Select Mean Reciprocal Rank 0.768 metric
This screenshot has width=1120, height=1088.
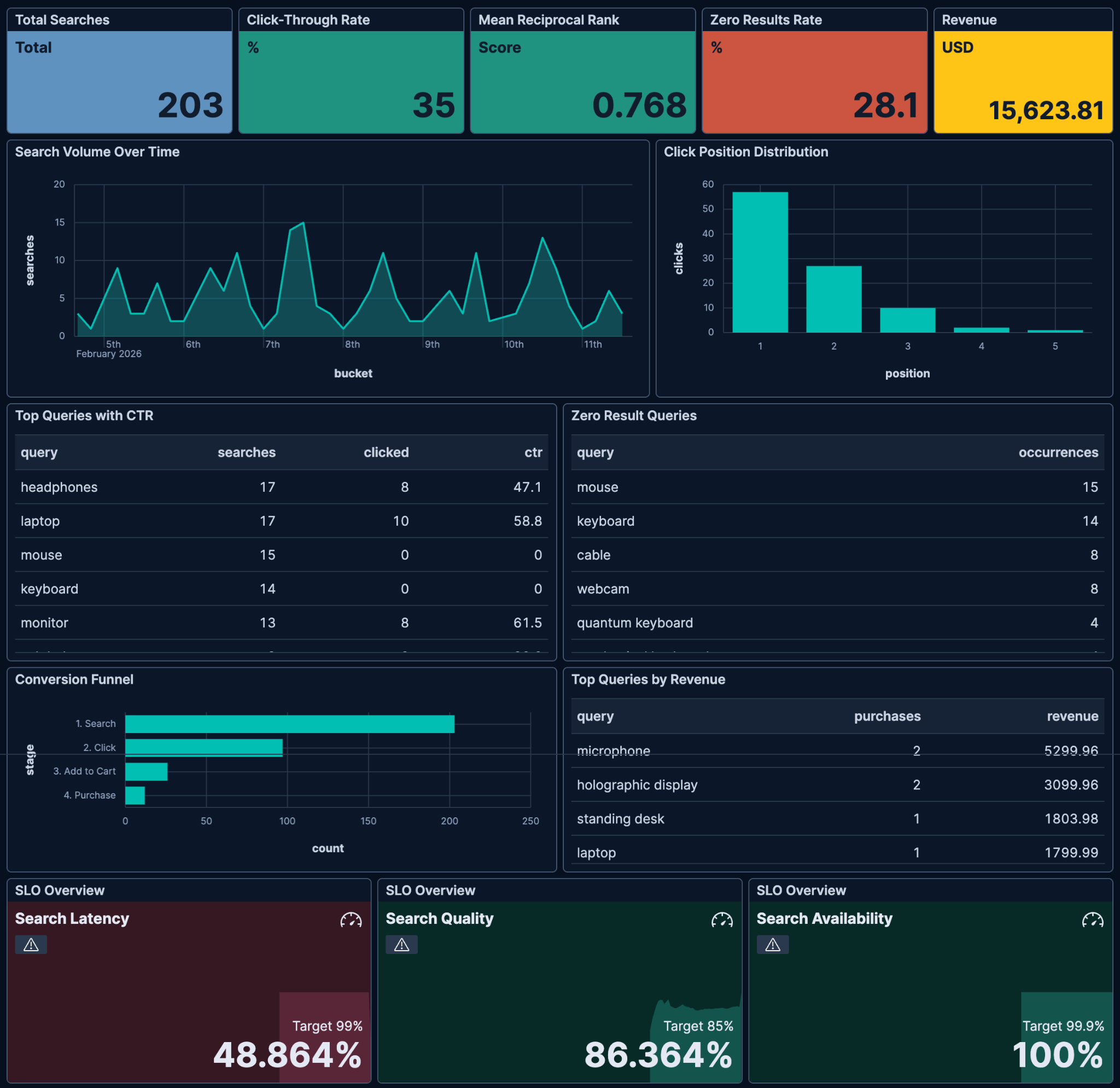coord(583,82)
